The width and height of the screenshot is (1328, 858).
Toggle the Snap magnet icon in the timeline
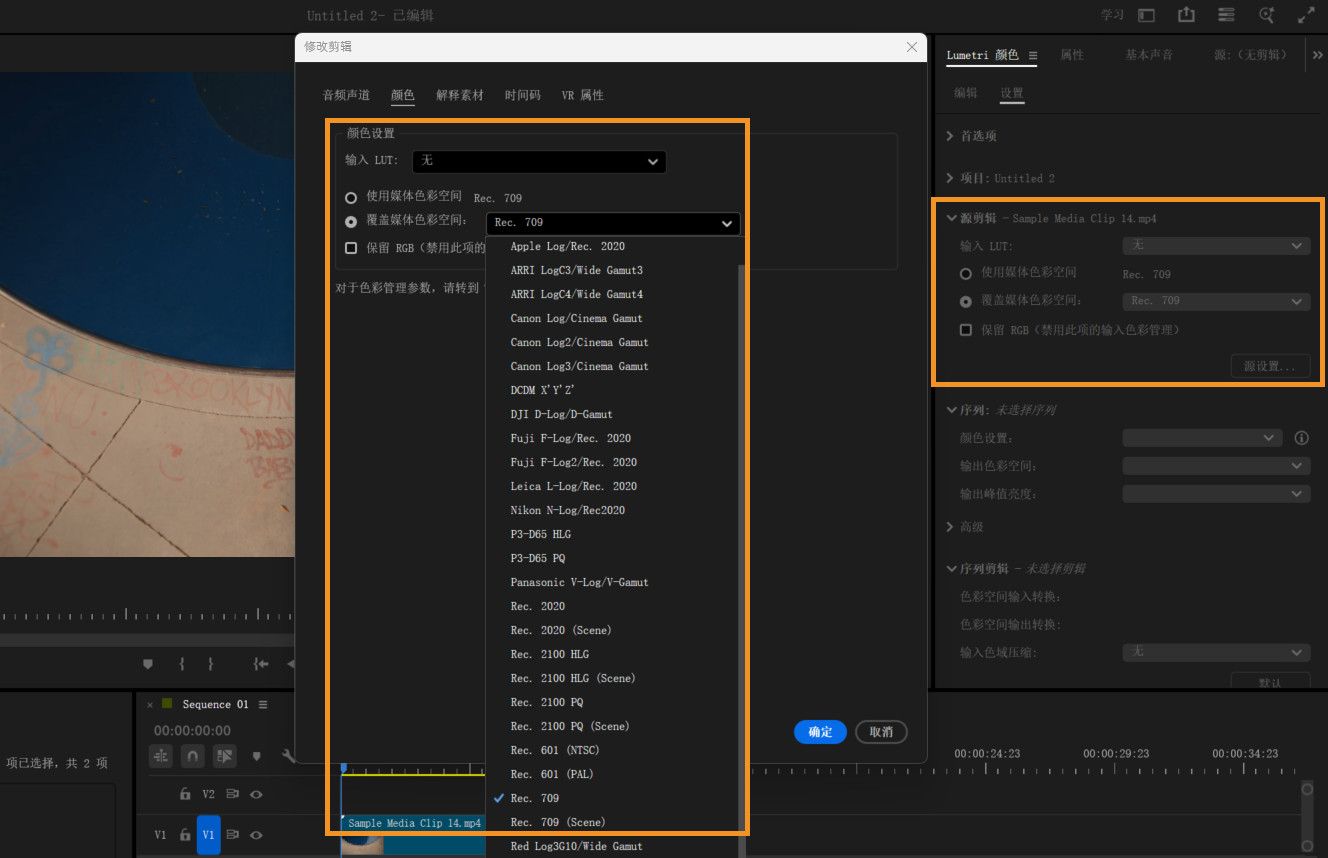(193, 755)
